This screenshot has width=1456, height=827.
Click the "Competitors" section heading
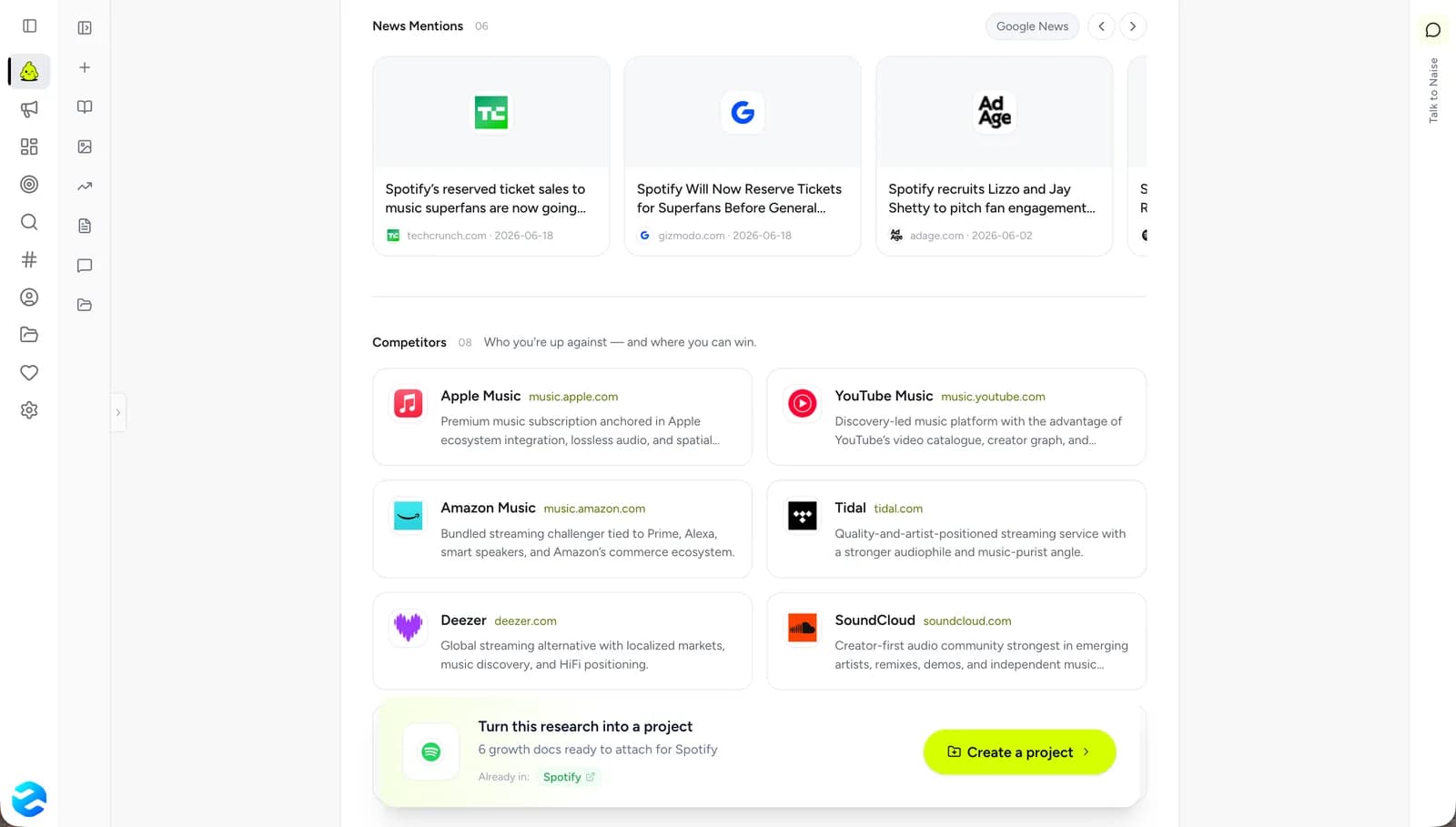tap(409, 343)
